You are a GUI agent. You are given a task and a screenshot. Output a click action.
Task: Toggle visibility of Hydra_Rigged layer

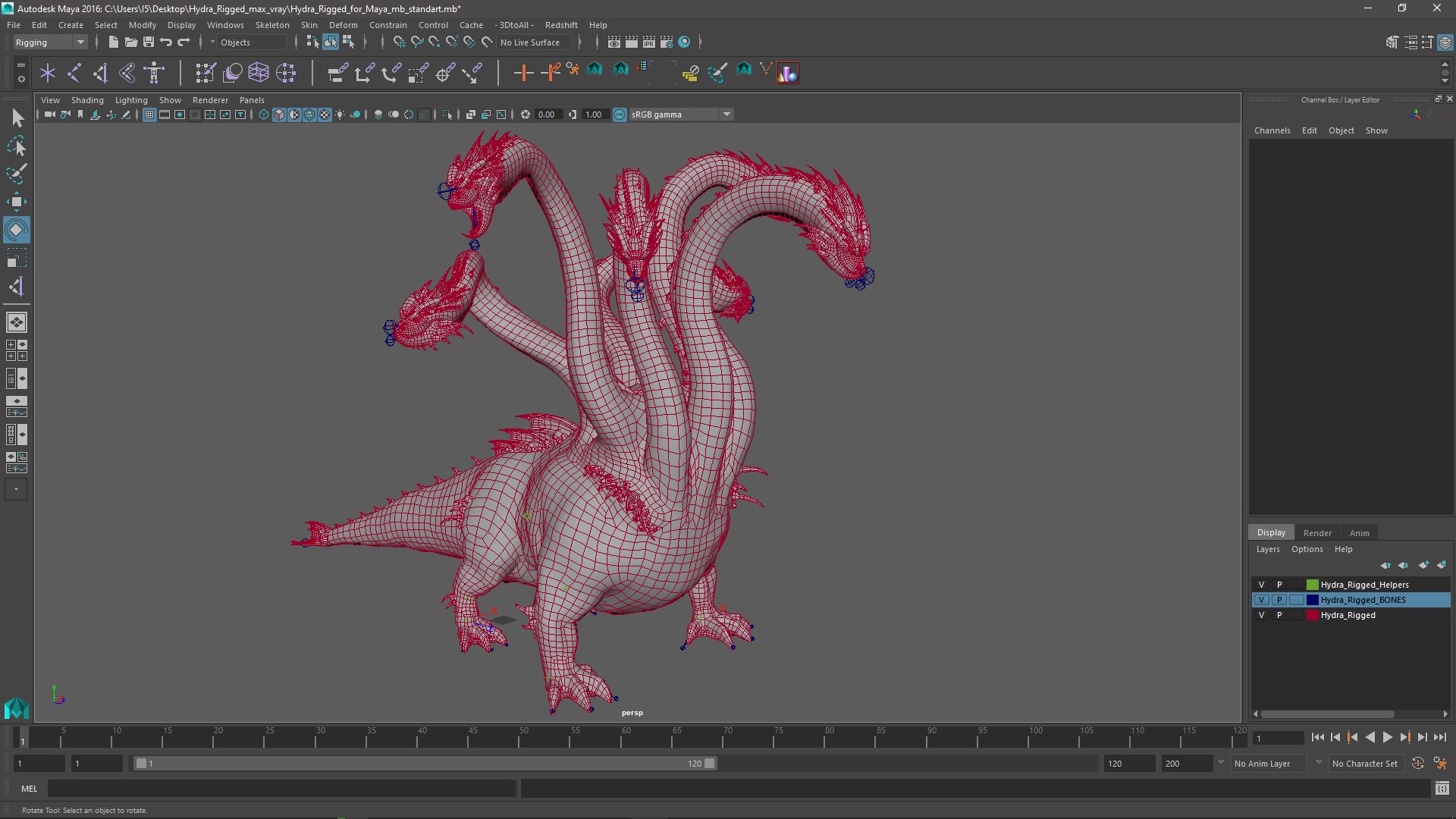1261,615
